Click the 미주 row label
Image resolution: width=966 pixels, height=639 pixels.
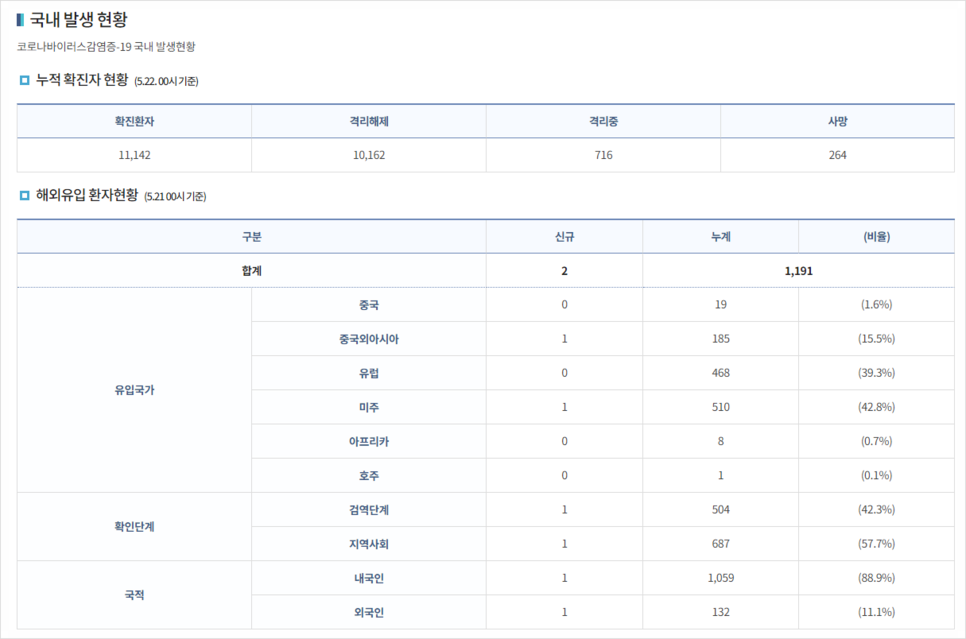[369, 407]
